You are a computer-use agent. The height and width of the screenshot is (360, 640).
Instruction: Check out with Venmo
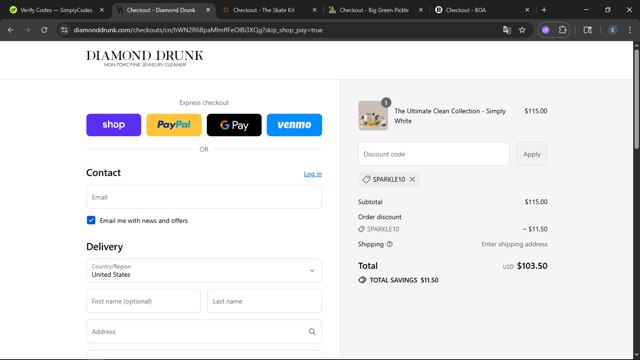294,125
